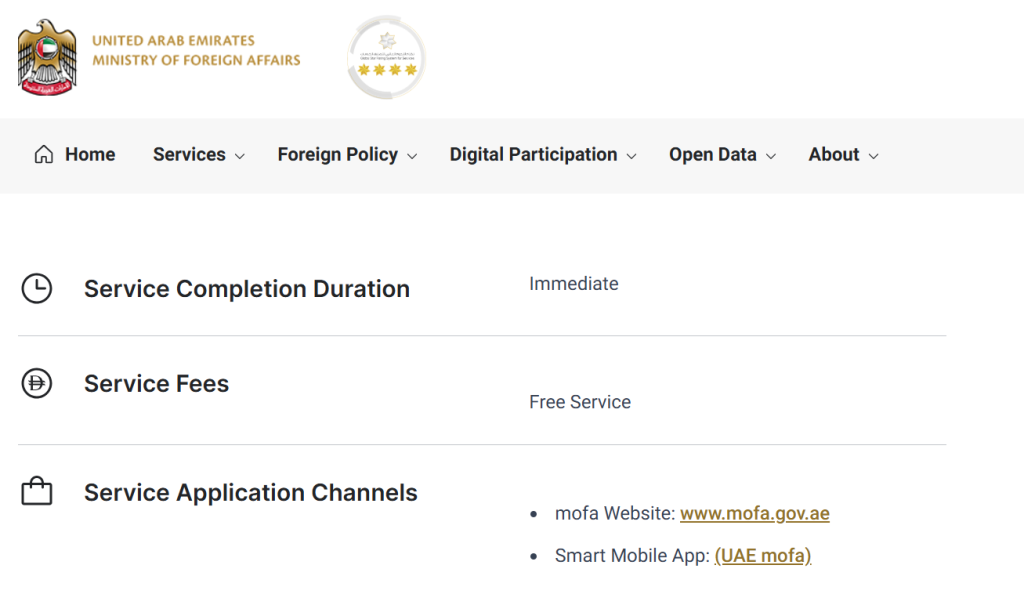Image resolution: width=1024 pixels, height=605 pixels.
Task: Click the Home house icon
Action: (44, 154)
